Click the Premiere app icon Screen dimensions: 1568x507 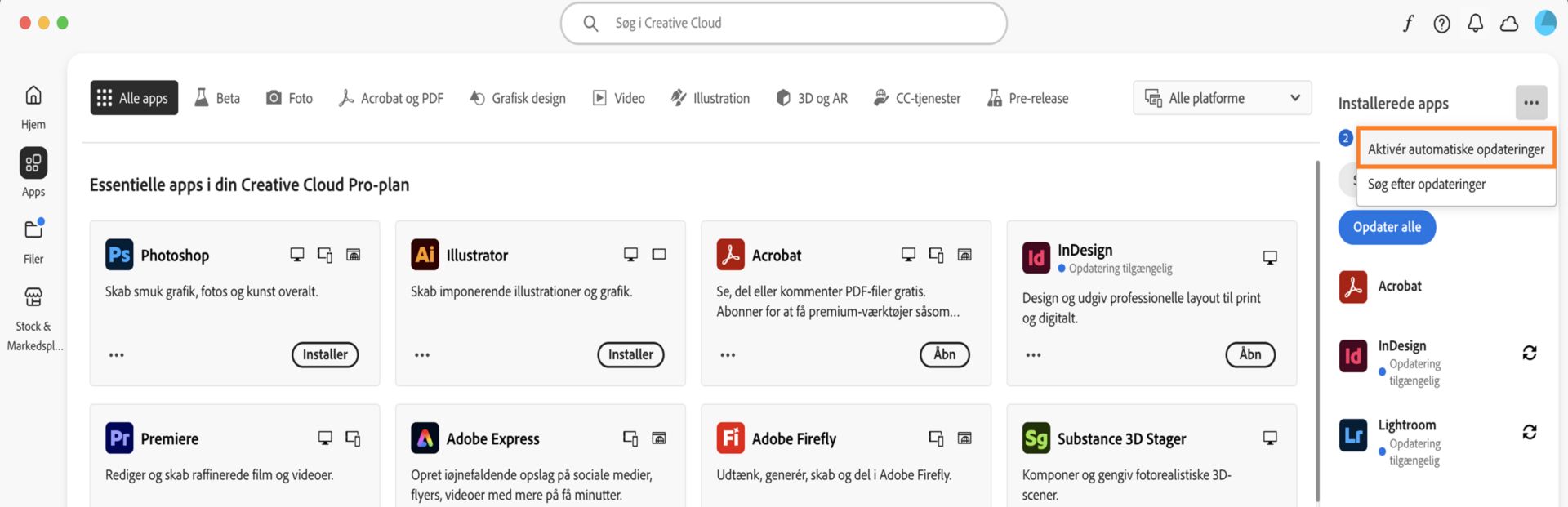pyautogui.click(x=119, y=438)
